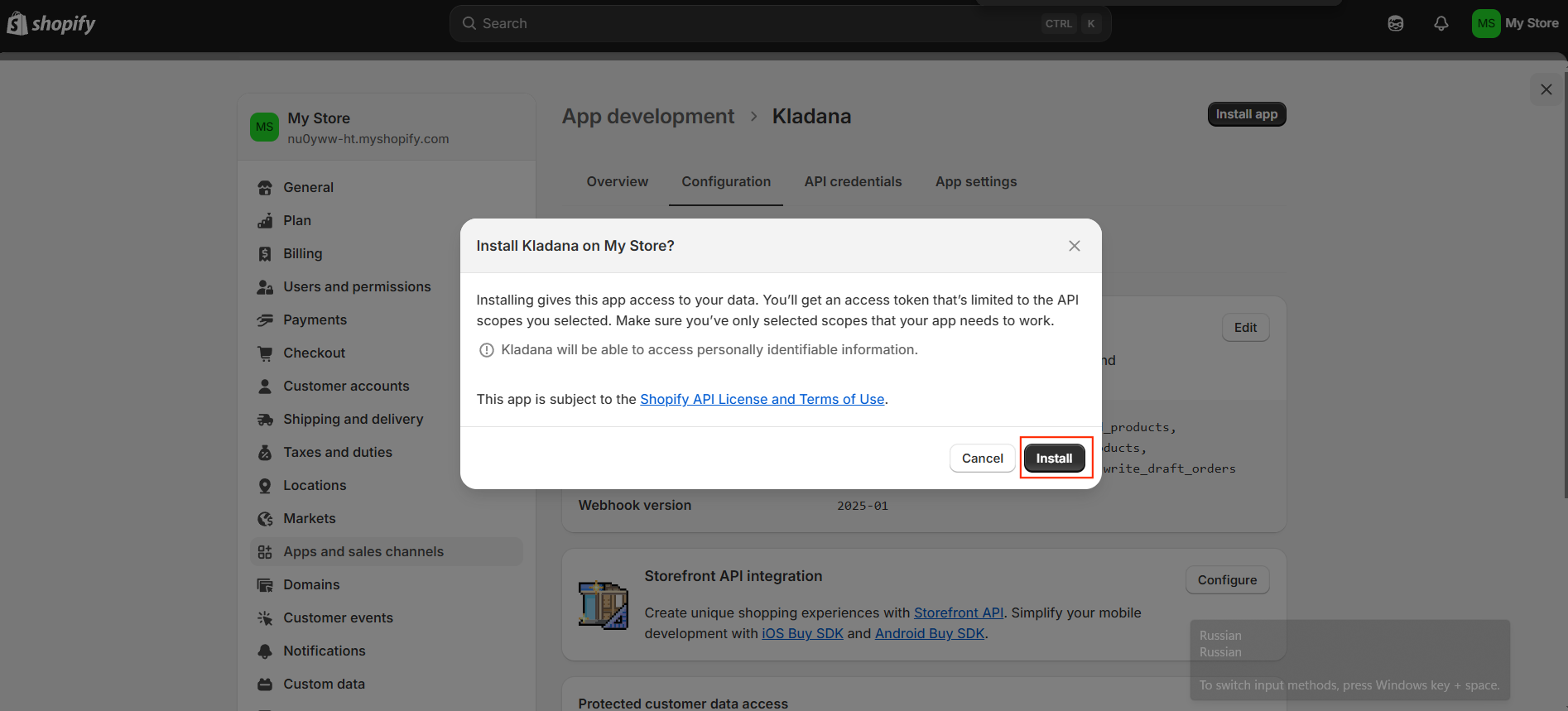Click the Taxes and duties icon
Screen dimensions: 1568x711
pyautogui.click(x=265, y=453)
